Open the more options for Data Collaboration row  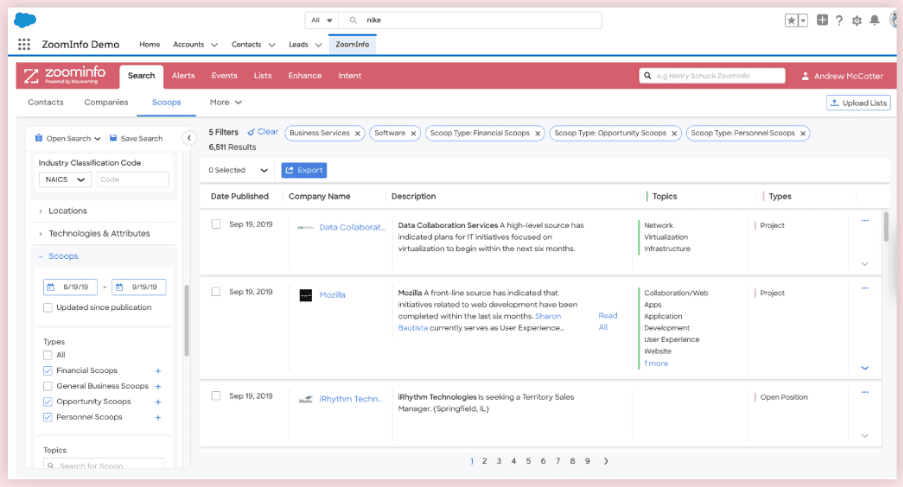coord(864,220)
